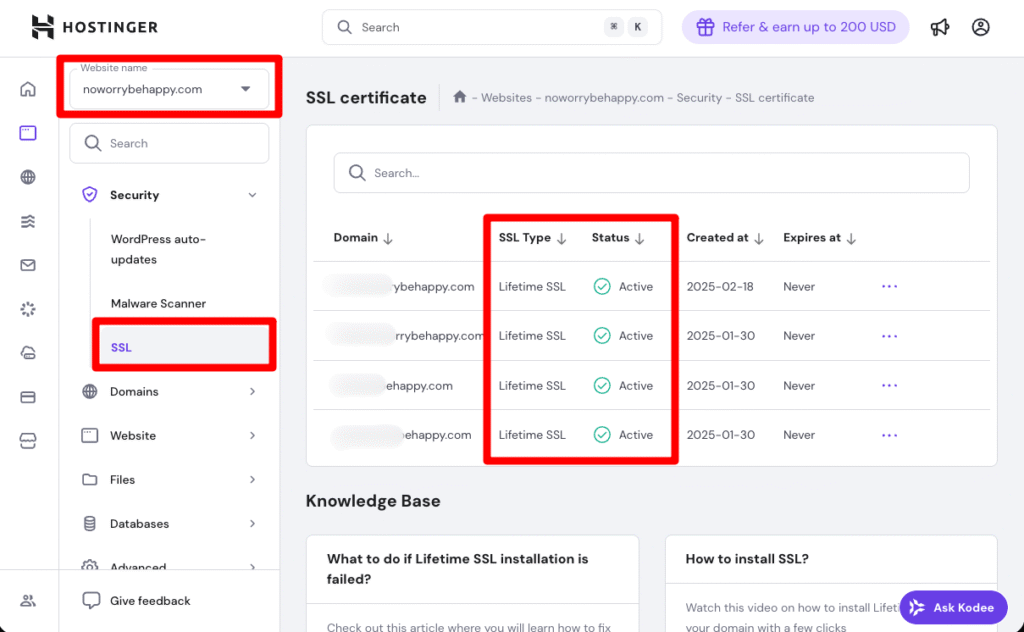Screen dimensions: 1024x632
Task: Open the globe domains icon in left rail
Action: [x=28, y=177]
